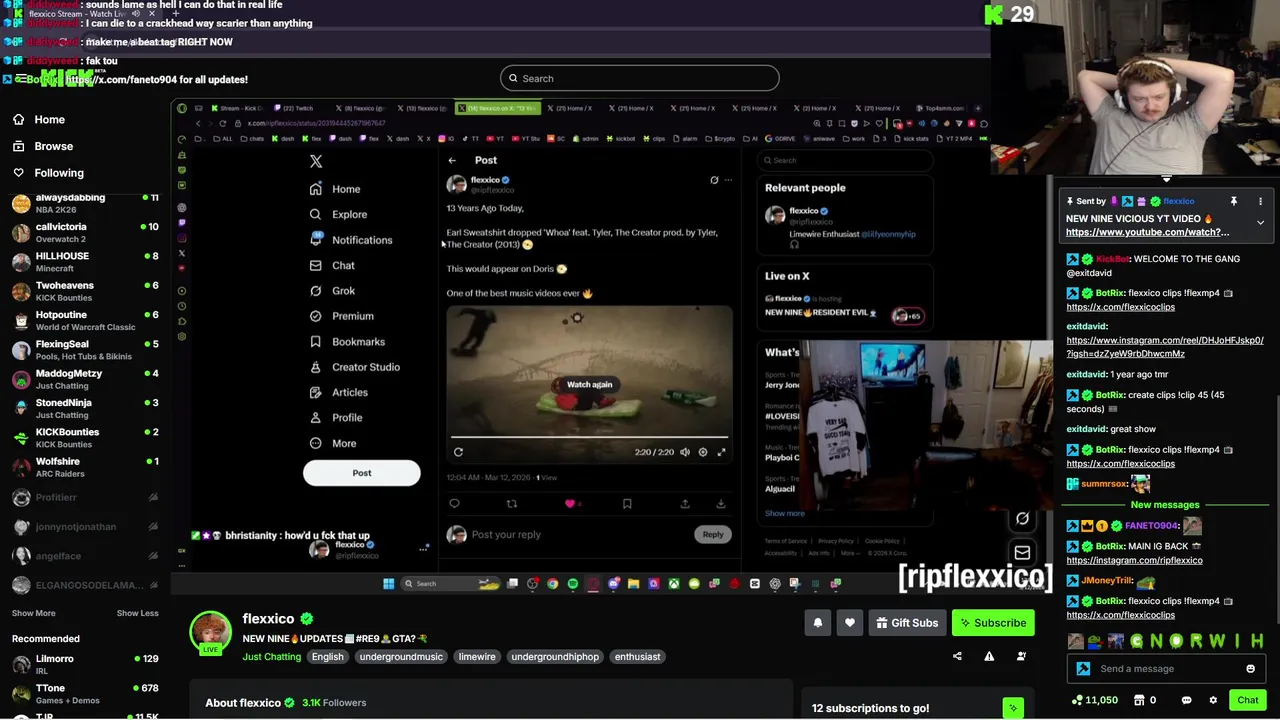Click notification bell next to Gift Subs

(817, 623)
